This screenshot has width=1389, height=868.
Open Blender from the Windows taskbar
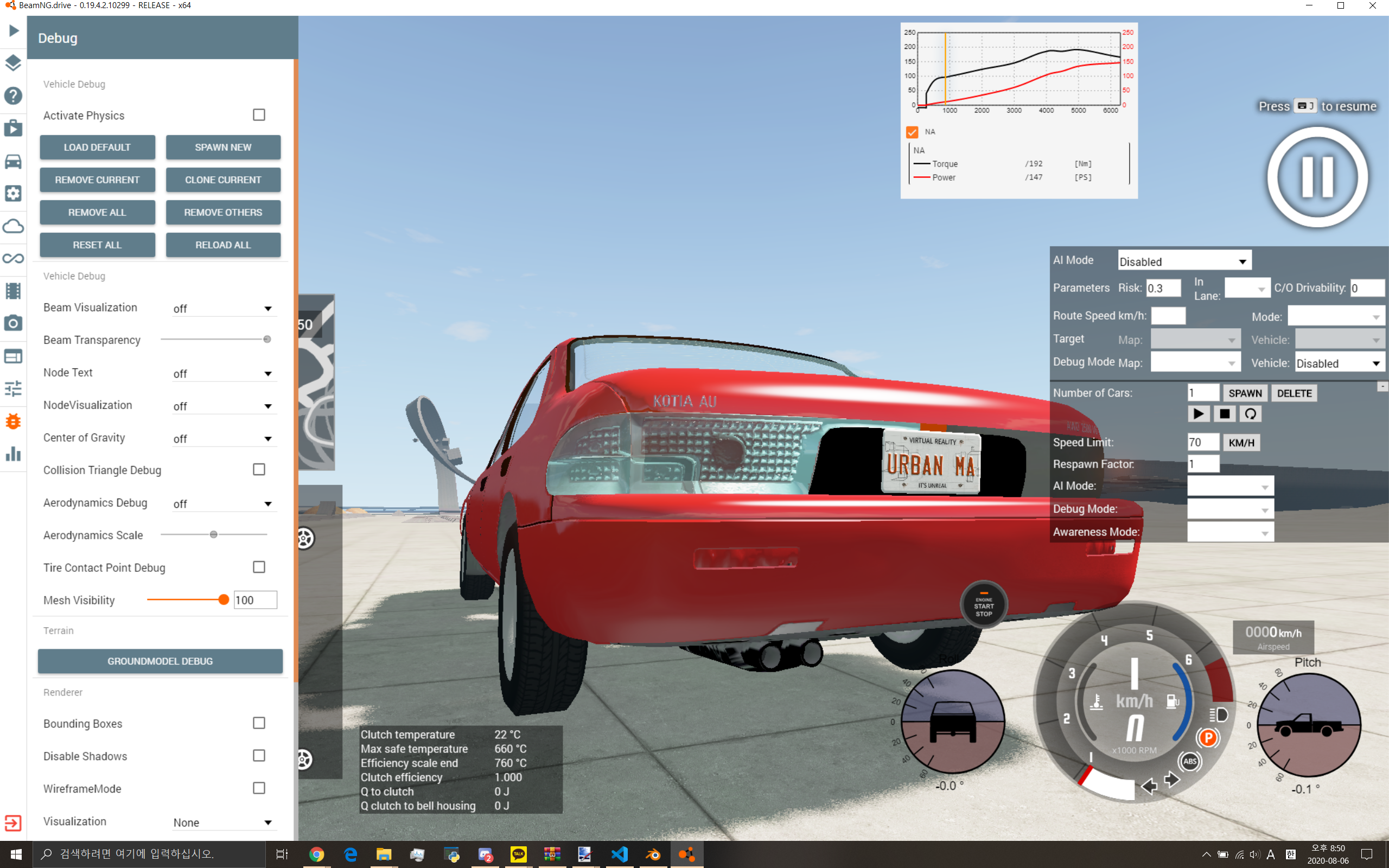[x=653, y=855]
